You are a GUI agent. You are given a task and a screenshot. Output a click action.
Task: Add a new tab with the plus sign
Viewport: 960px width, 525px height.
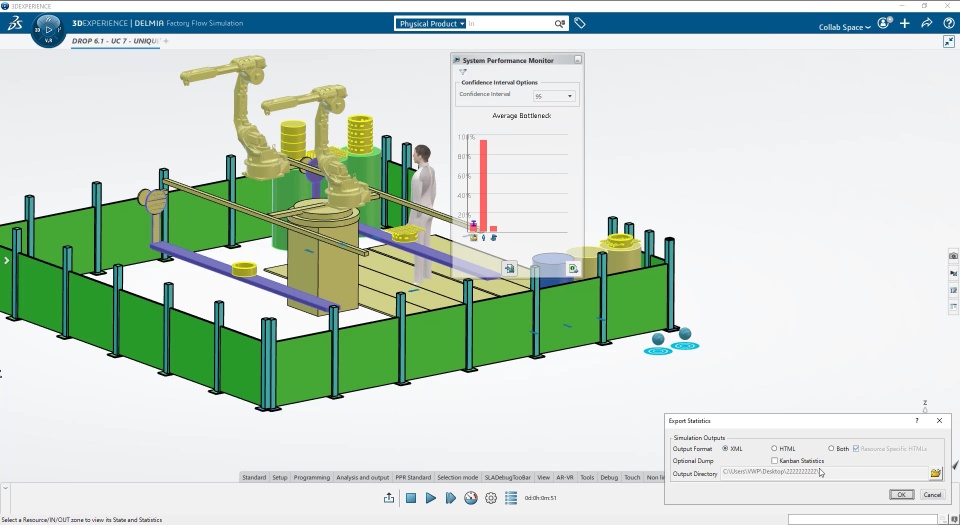coord(166,41)
